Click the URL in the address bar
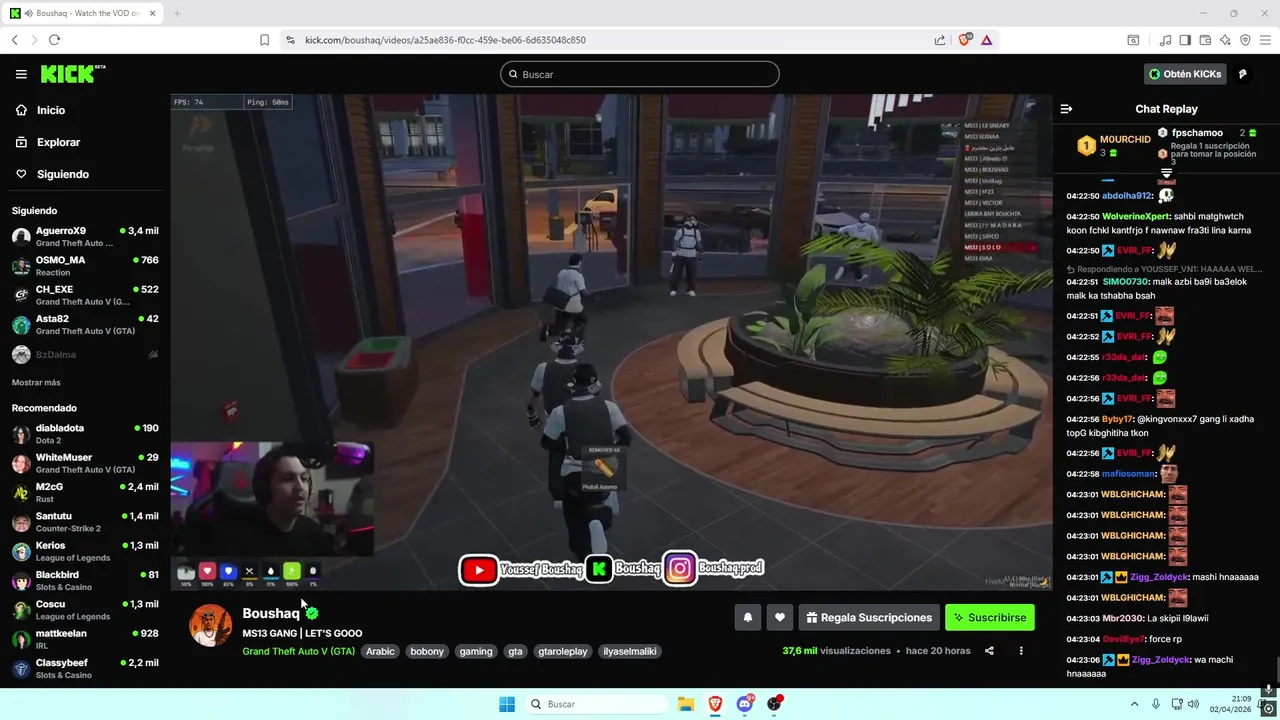The image size is (1280, 720). [445, 40]
